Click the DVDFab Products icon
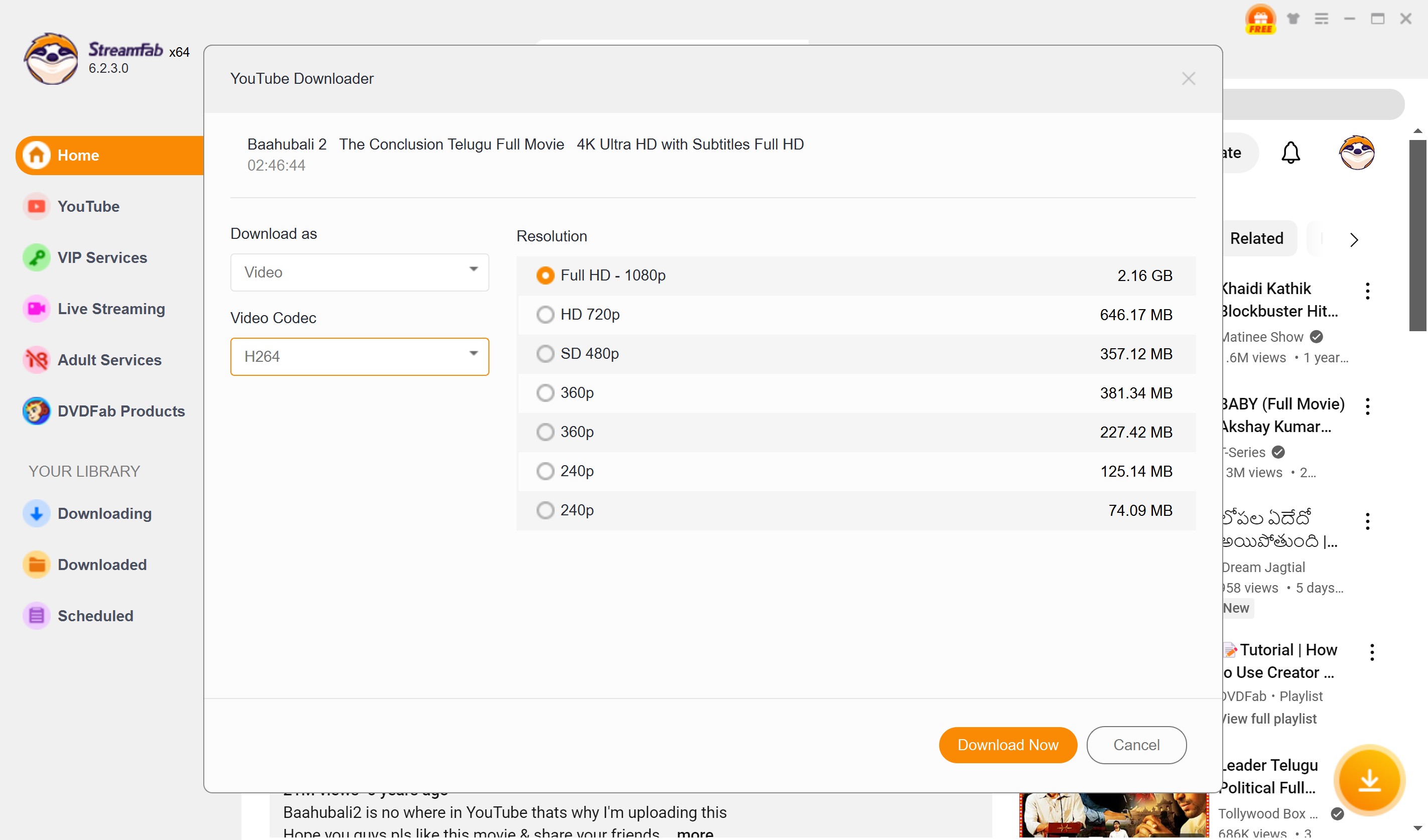Screen dimensions: 1428x840 click(37, 410)
